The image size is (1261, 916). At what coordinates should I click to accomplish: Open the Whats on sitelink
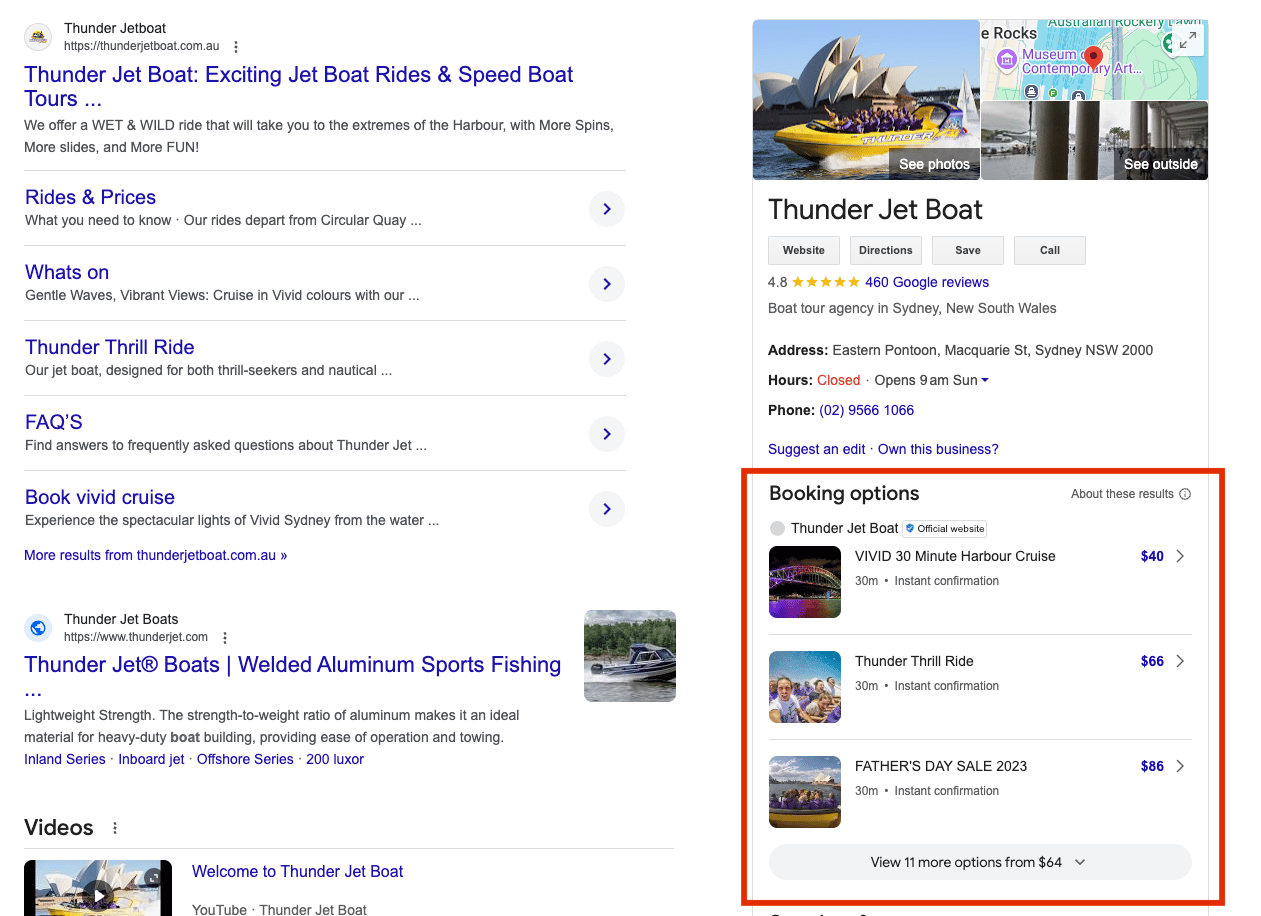[67, 272]
